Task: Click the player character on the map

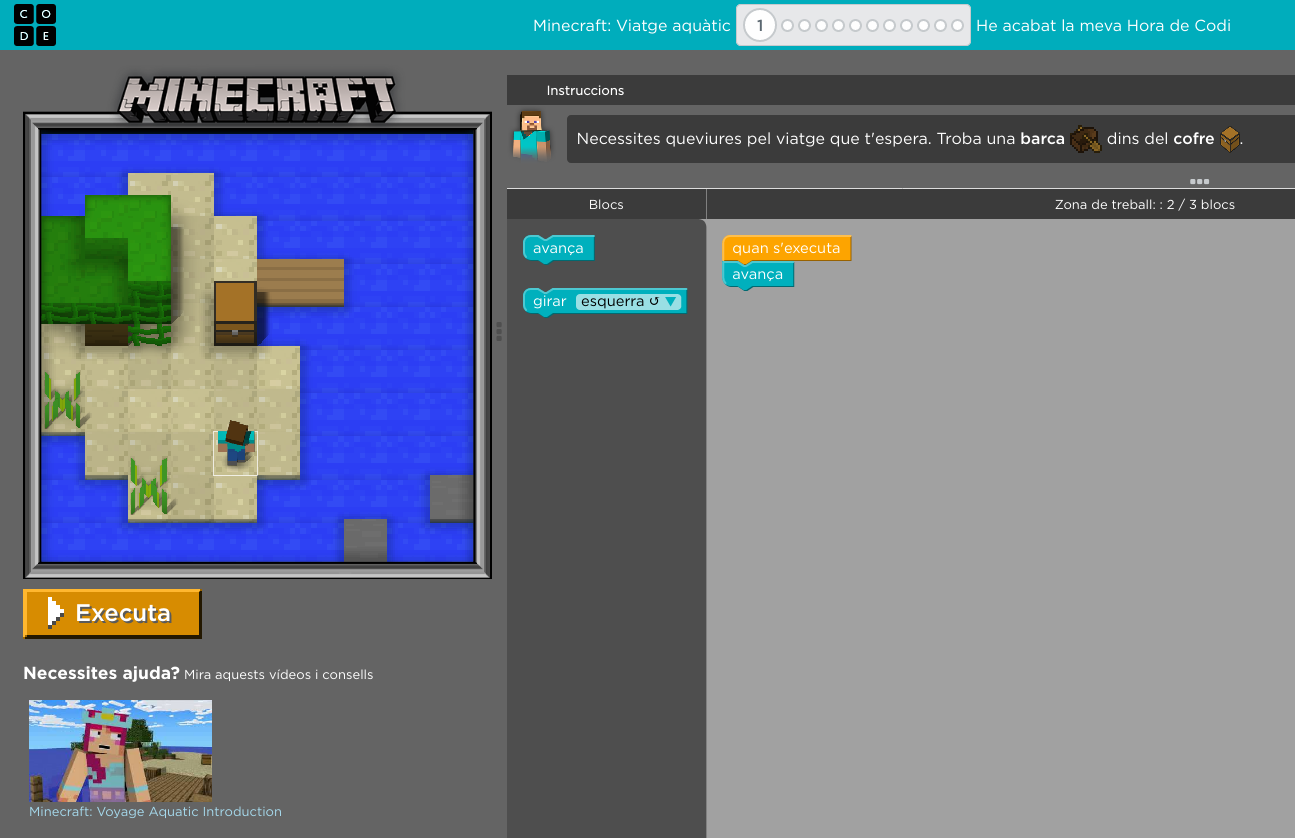Action: coord(236,443)
